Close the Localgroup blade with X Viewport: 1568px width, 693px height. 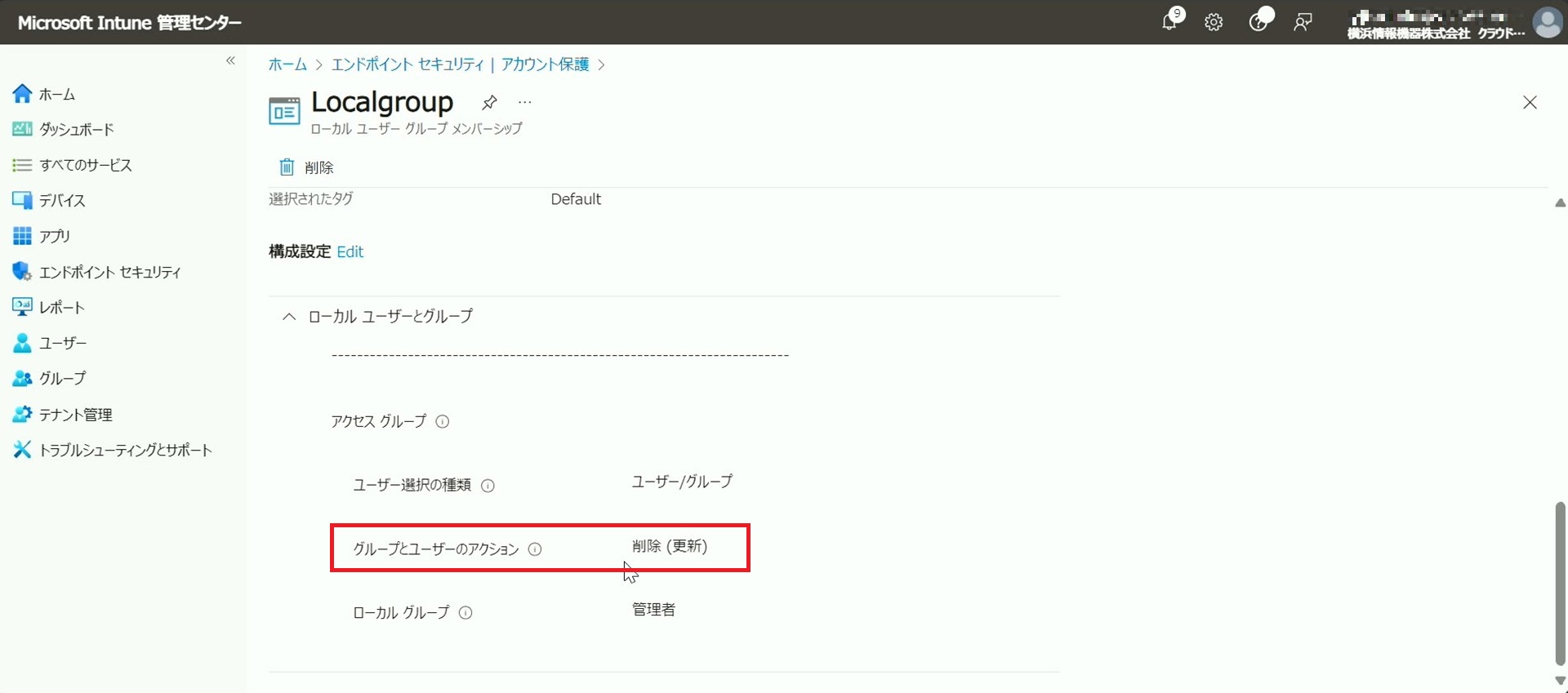1530,102
